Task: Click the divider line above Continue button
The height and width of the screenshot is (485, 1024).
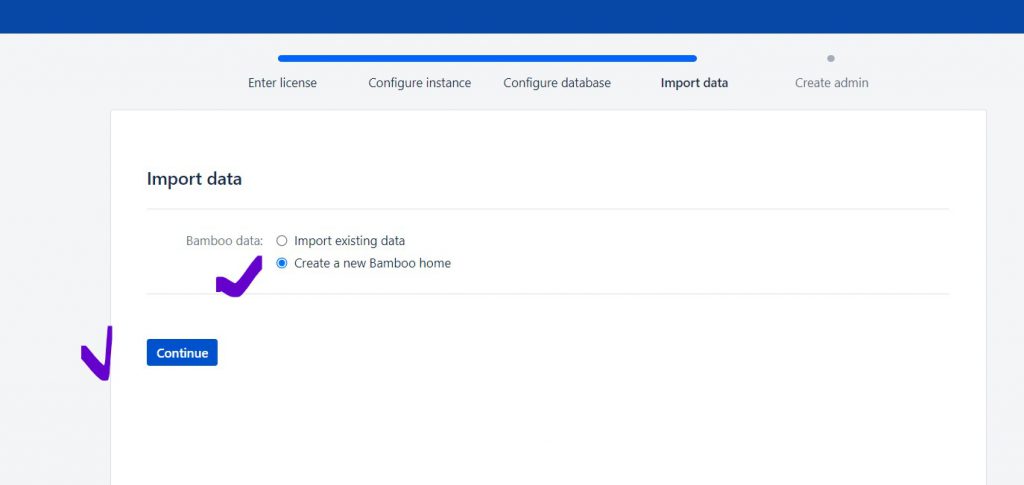Action: 548,294
